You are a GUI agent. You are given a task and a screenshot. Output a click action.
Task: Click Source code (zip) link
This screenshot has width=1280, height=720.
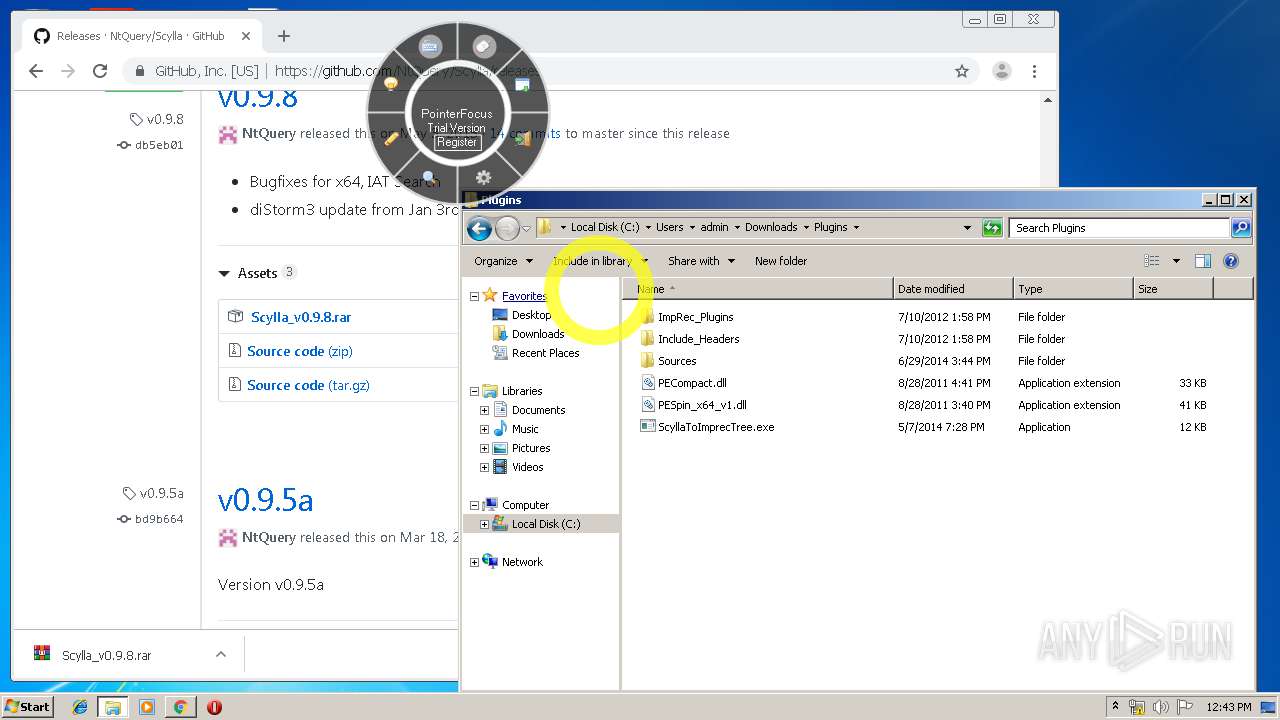tap(300, 351)
